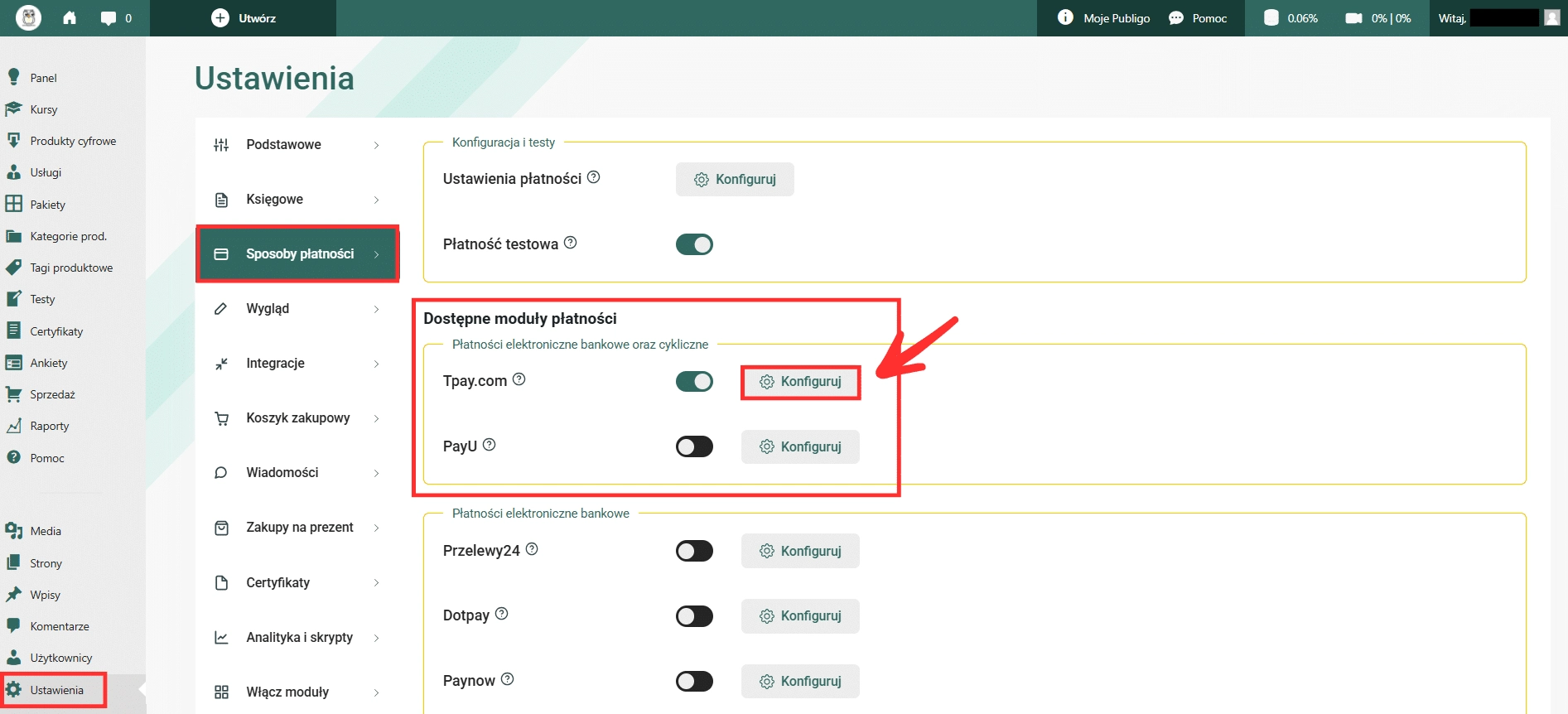Click the Media icon in sidebar

coord(13,531)
